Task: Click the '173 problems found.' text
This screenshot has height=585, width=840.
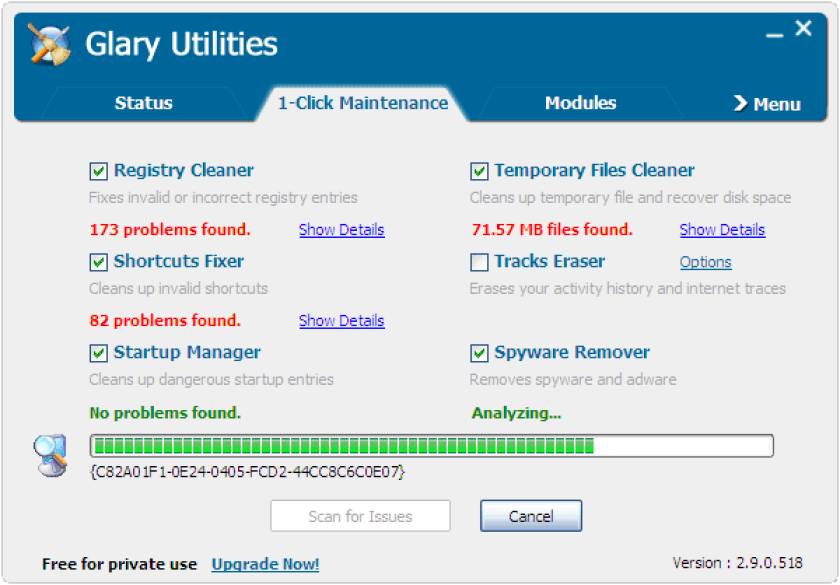Action: click(x=170, y=230)
